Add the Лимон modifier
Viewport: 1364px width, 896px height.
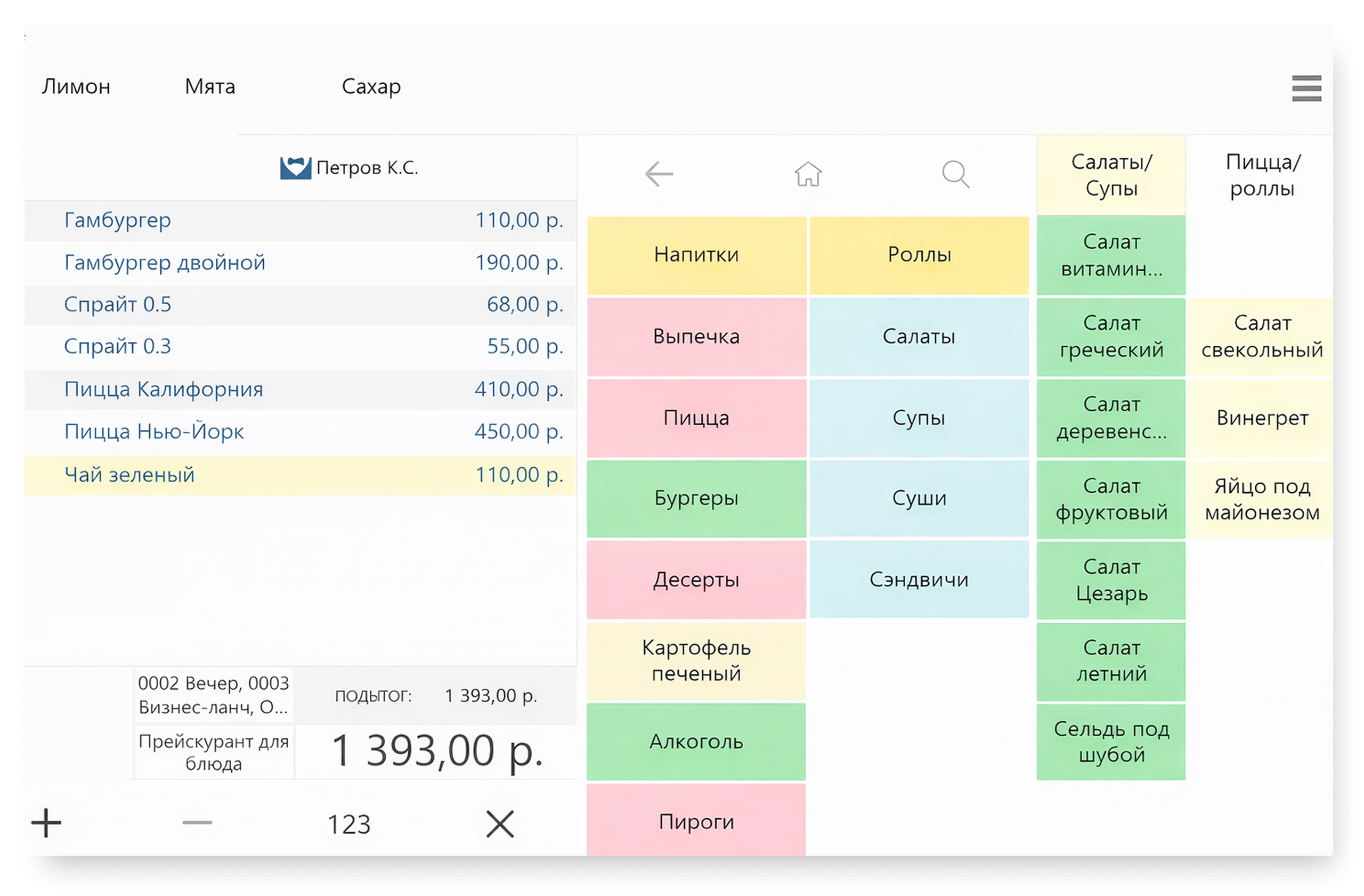[x=76, y=86]
